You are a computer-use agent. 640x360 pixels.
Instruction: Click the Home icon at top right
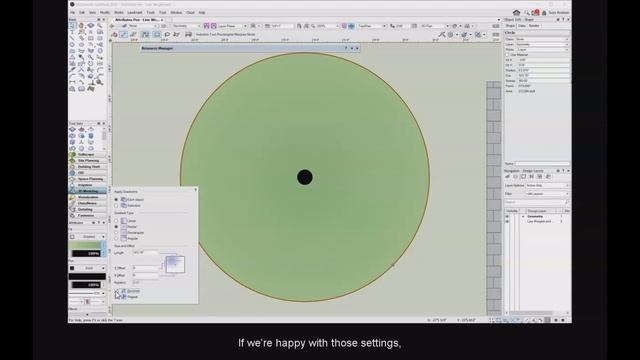click(x=517, y=13)
